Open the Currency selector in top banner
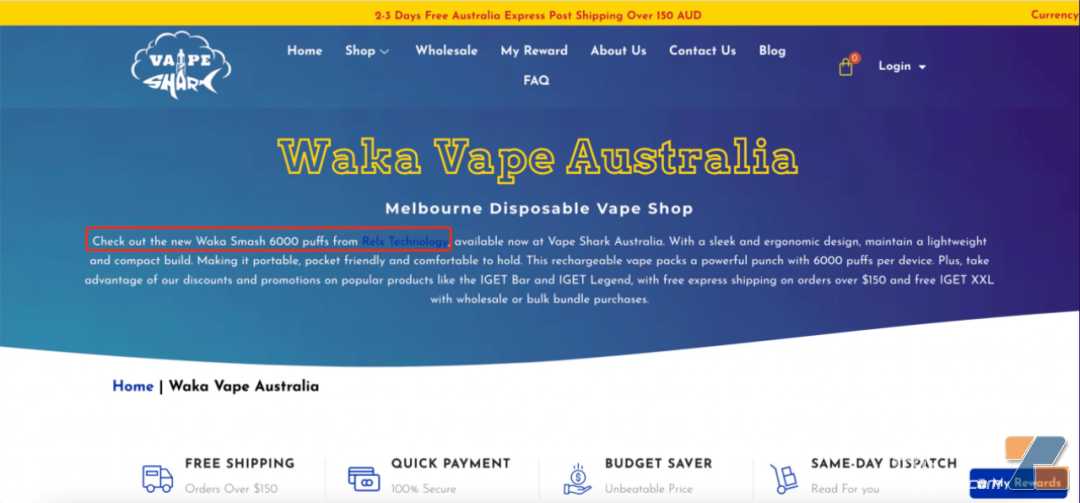 click(1055, 14)
